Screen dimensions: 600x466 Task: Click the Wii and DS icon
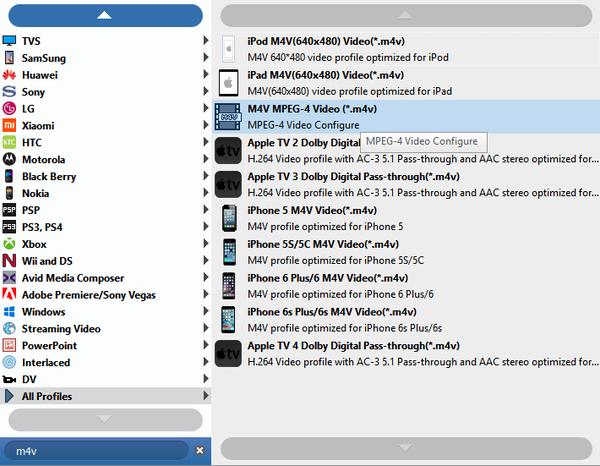(9, 261)
